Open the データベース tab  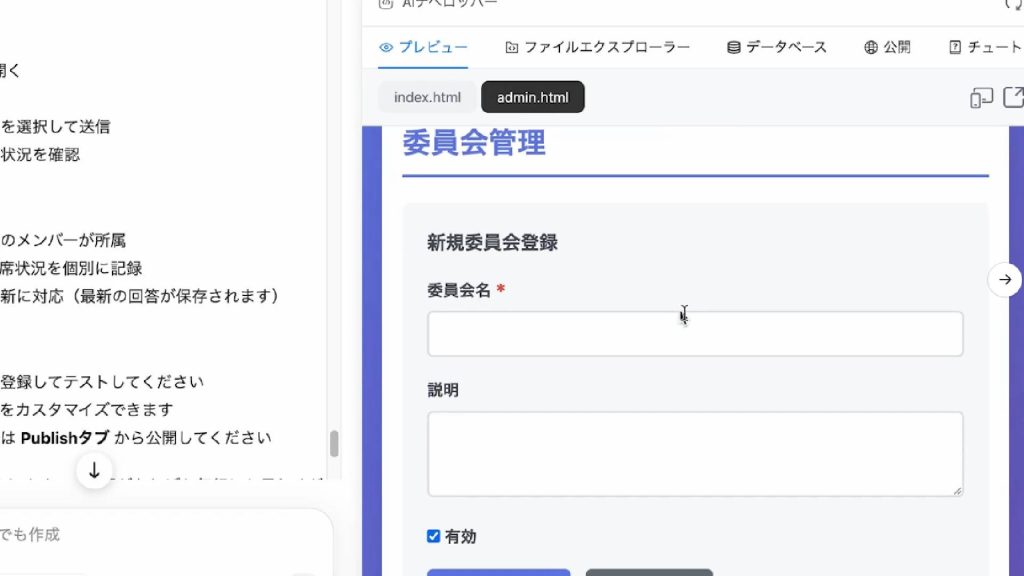(x=786, y=47)
